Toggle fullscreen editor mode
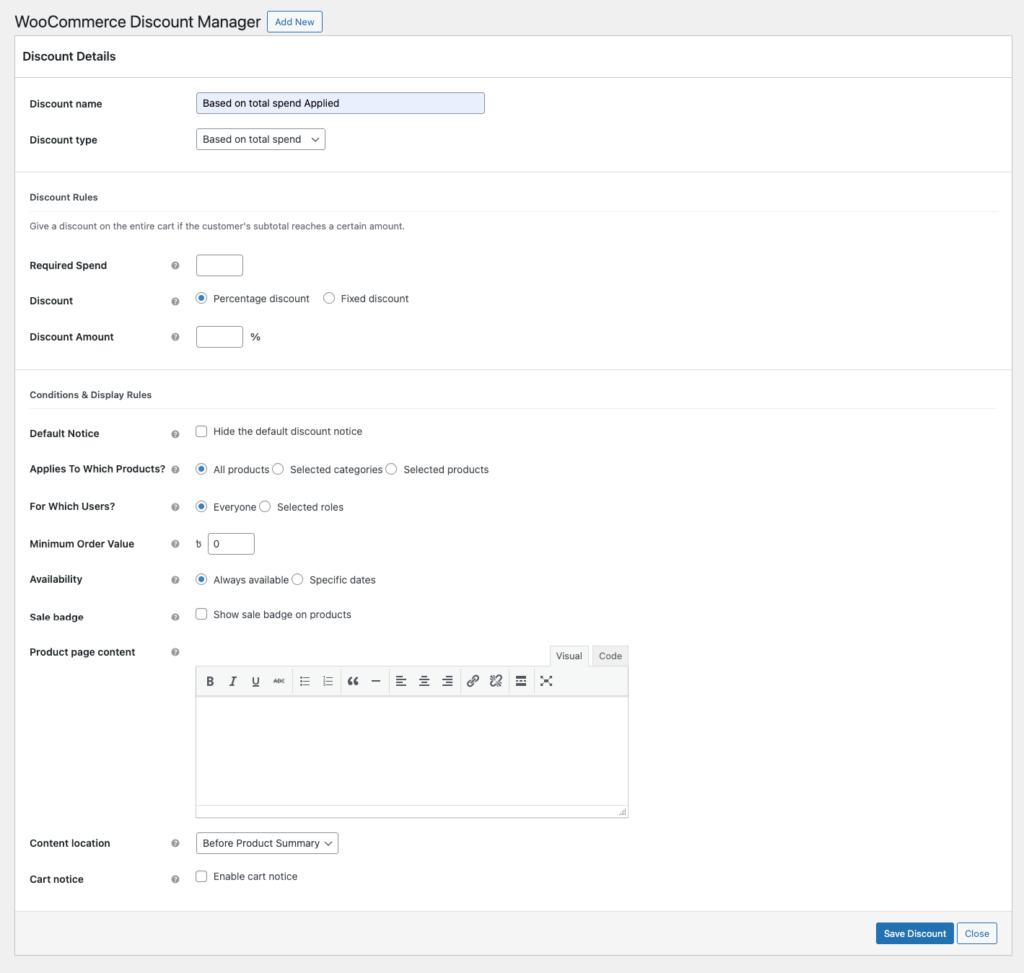Image resolution: width=1024 pixels, height=973 pixels. point(546,681)
